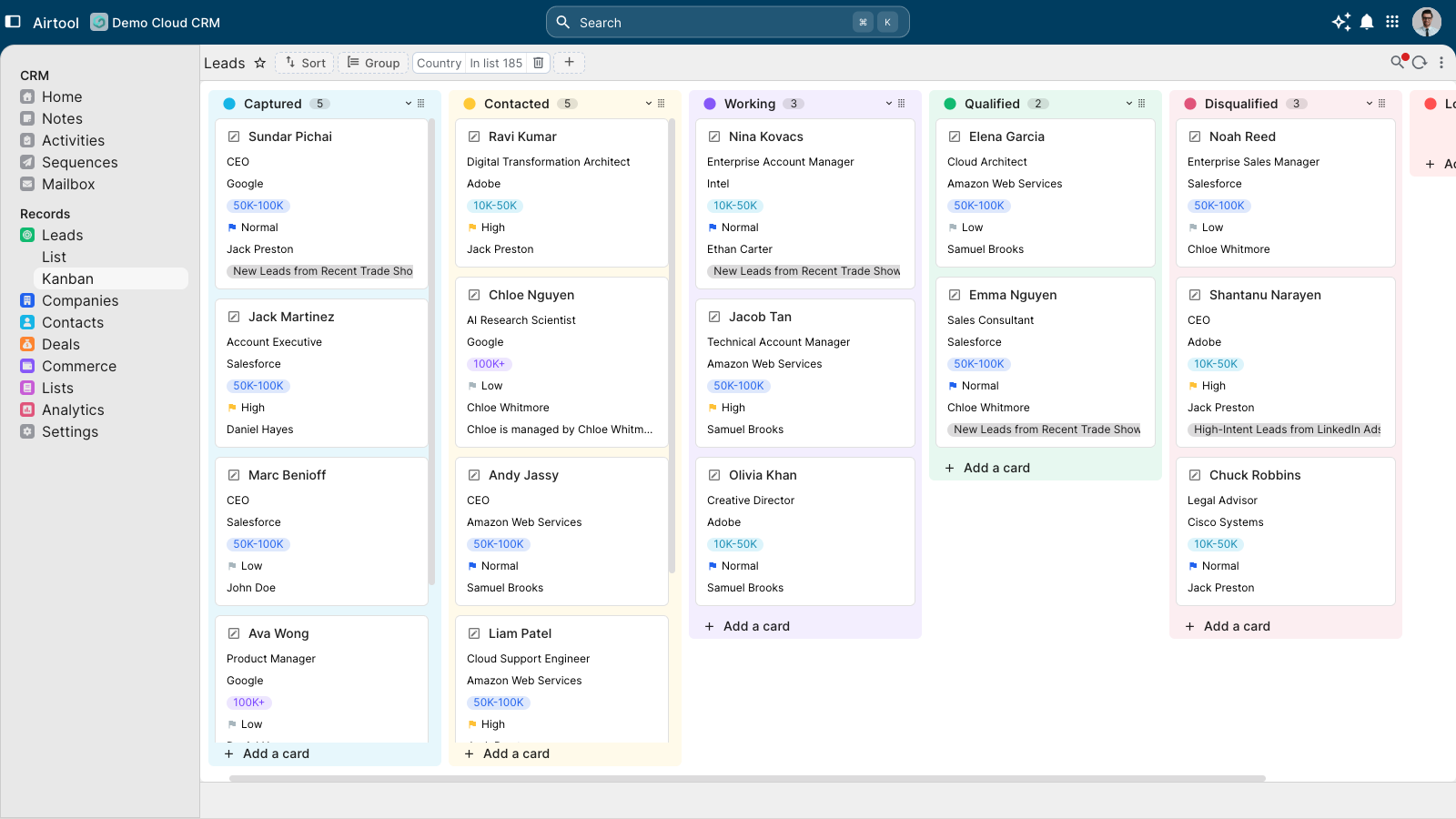Refresh the Kanban board
The height and width of the screenshot is (819, 1456).
[1420, 63]
